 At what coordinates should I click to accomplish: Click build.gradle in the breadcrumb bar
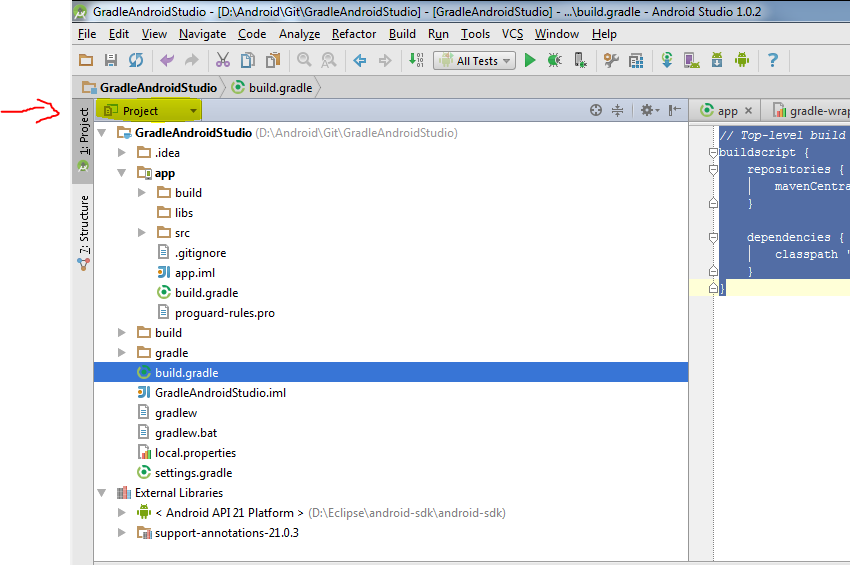[280, 87]
